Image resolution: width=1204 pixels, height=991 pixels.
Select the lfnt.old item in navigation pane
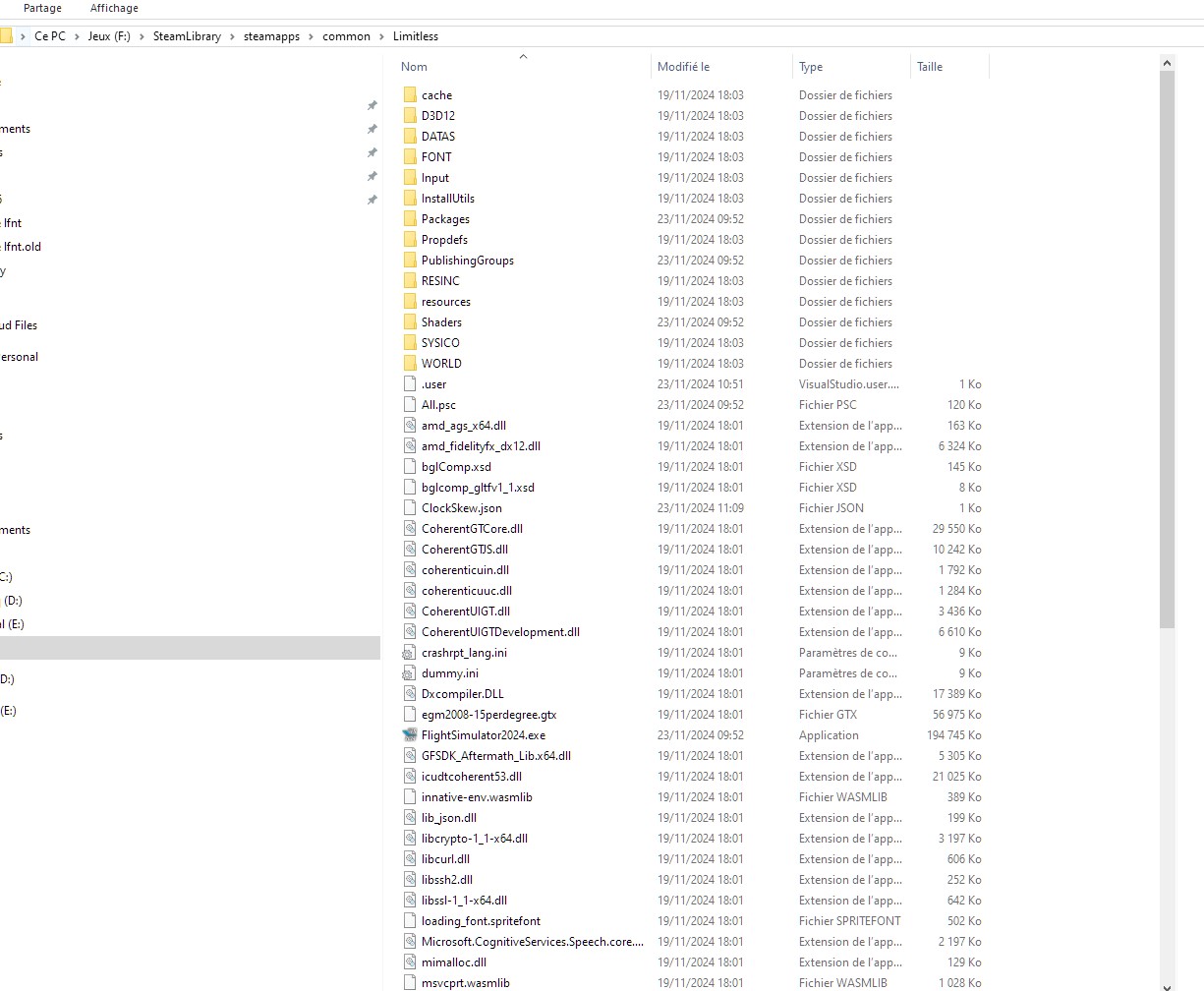[x=22, y=247]
